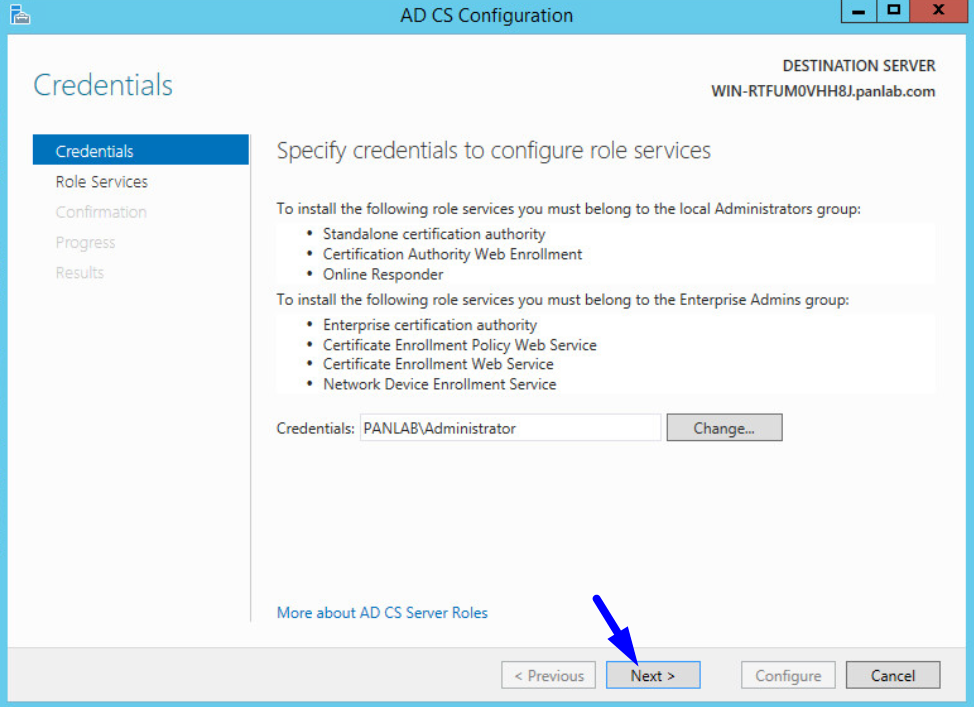Select the Progress step
Viewport: 974px width, 707px height.
86,242
